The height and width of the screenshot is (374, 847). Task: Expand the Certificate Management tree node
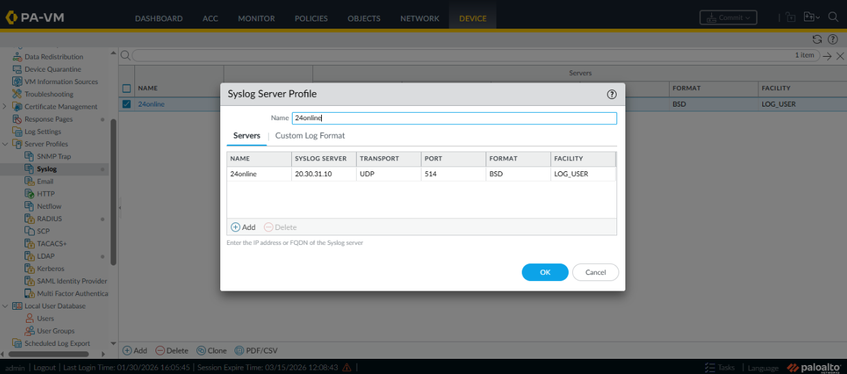[5, 106]
